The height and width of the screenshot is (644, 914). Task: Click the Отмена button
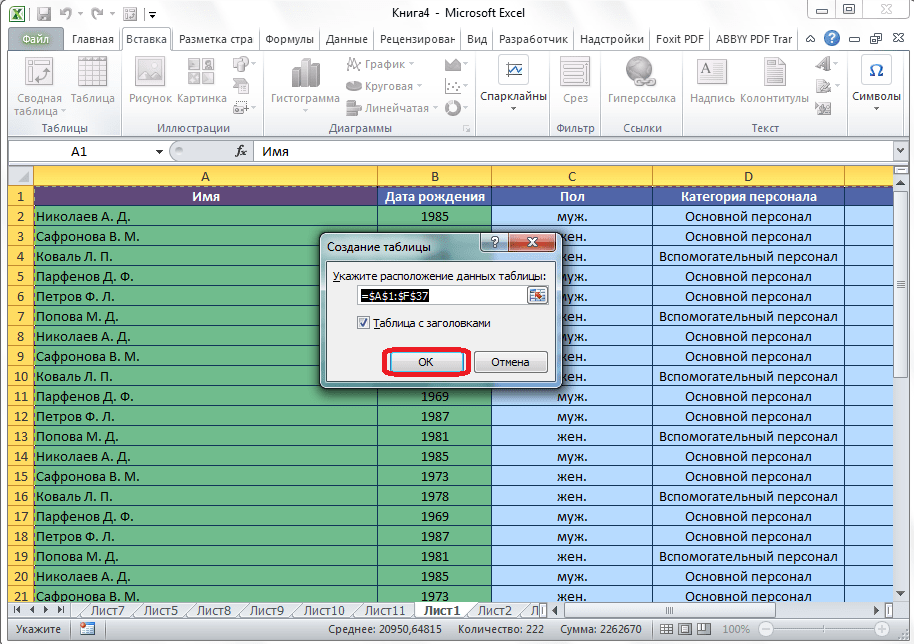[510, 362]
